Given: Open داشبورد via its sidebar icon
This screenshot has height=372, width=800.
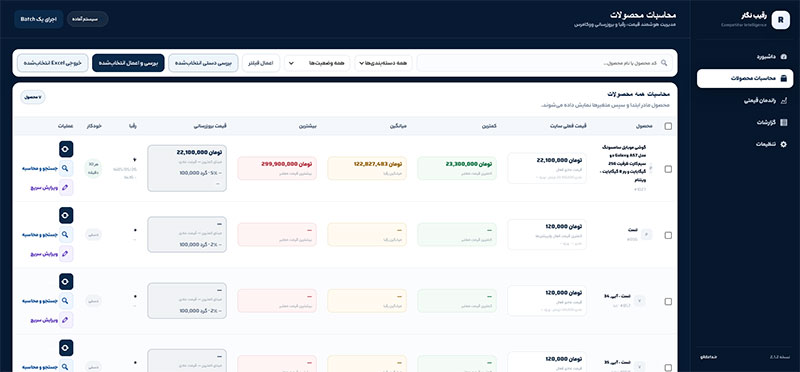Looking at the screenshot, I should pos(784,57).
